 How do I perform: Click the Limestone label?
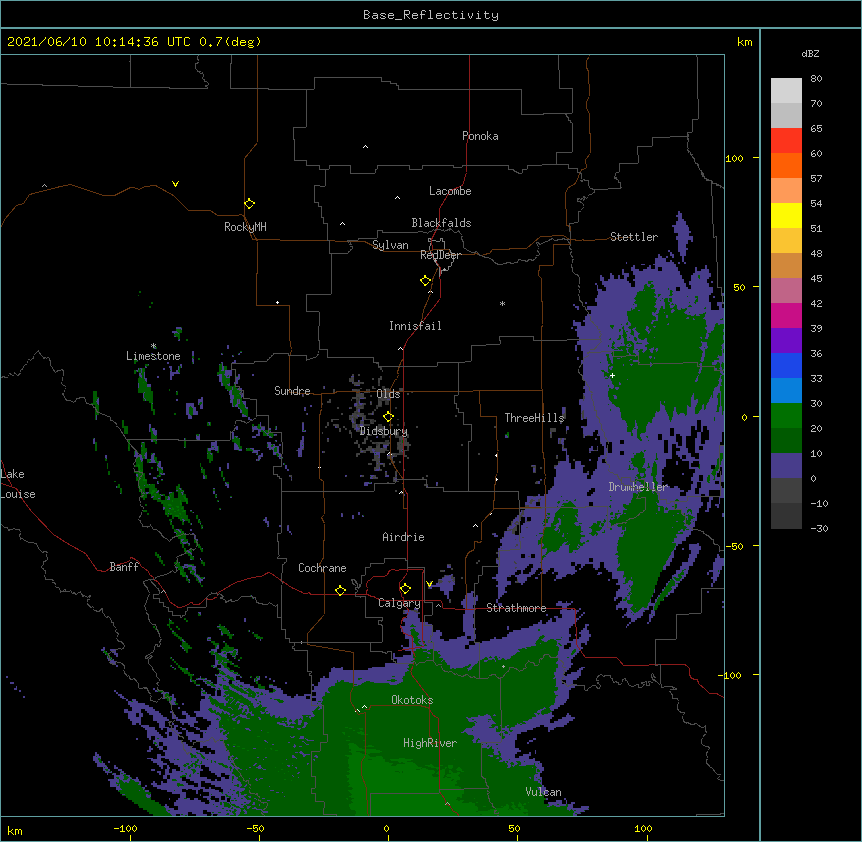pyautogui.click(x=153, y=356)
